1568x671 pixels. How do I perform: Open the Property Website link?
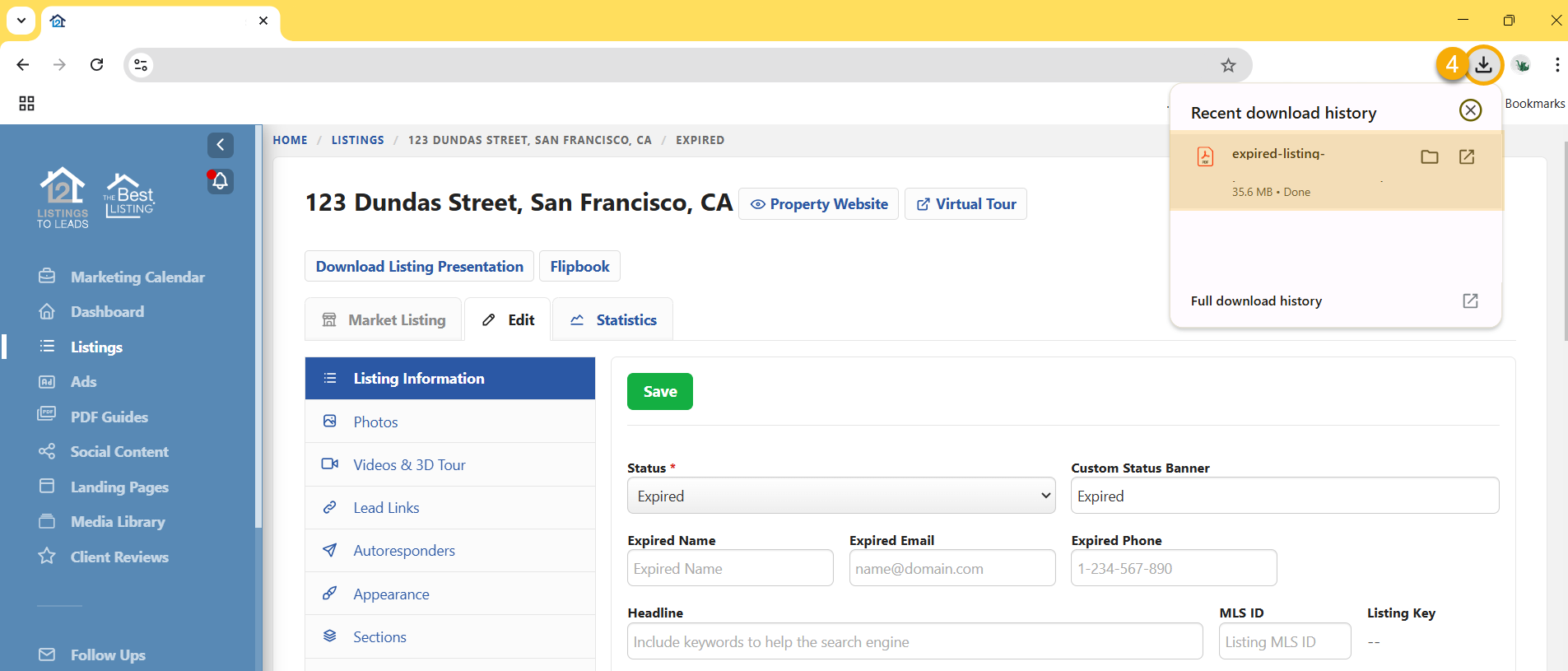tap(818, 203)
